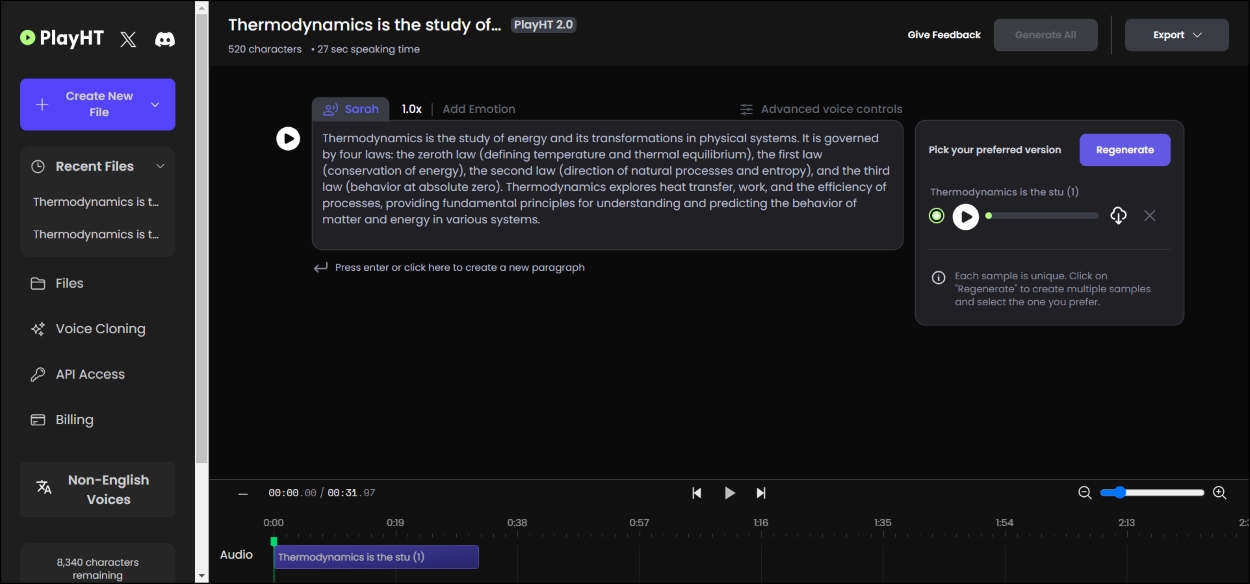
Task: Click the Give Feedback link
Action: pyautogui.click(x=944, y=35)
